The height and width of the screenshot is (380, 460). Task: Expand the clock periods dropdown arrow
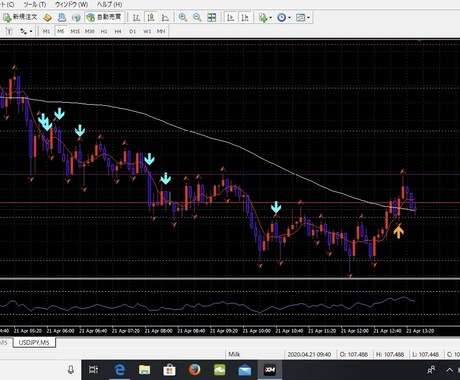coord(289,17)
